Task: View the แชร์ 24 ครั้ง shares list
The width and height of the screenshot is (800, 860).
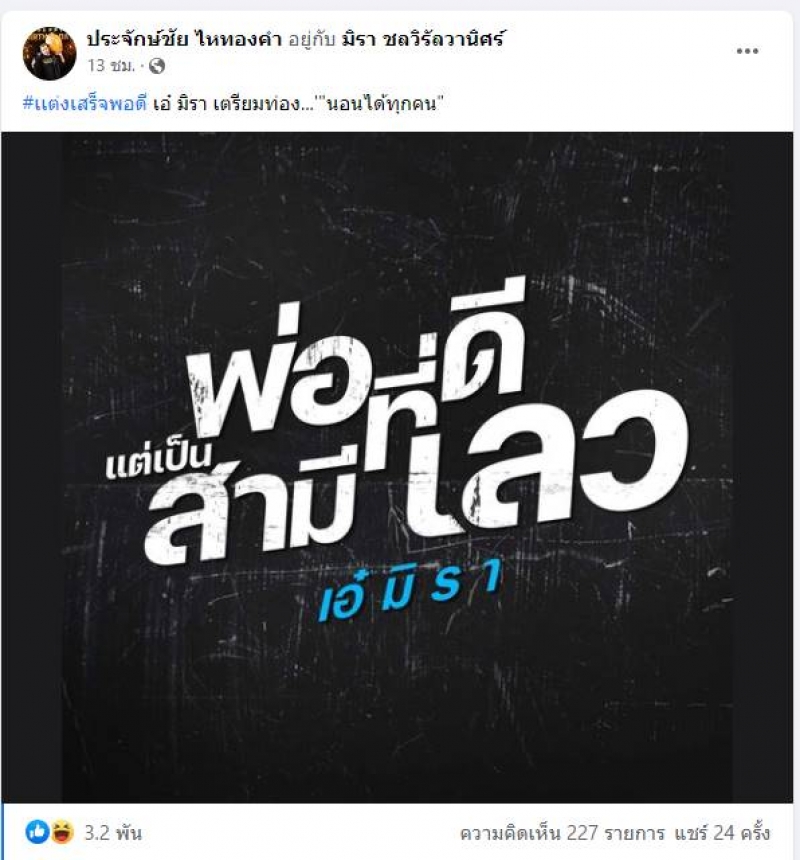Action: [x=722, y=833]
